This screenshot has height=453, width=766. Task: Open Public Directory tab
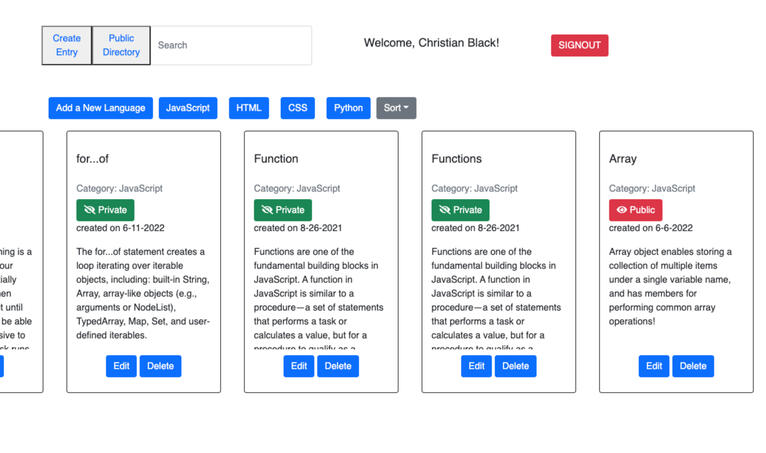click(121, 45)
